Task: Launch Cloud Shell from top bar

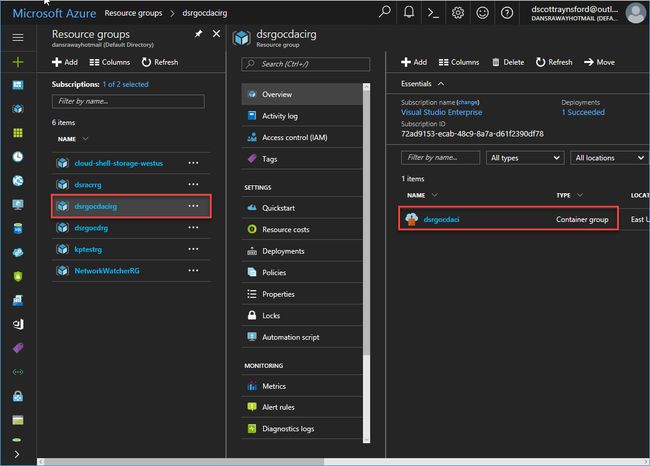Action: pos(433,13)
